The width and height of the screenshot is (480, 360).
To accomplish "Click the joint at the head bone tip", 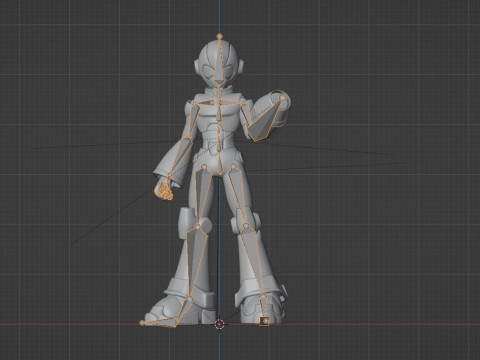I will [x=219, y=36].
